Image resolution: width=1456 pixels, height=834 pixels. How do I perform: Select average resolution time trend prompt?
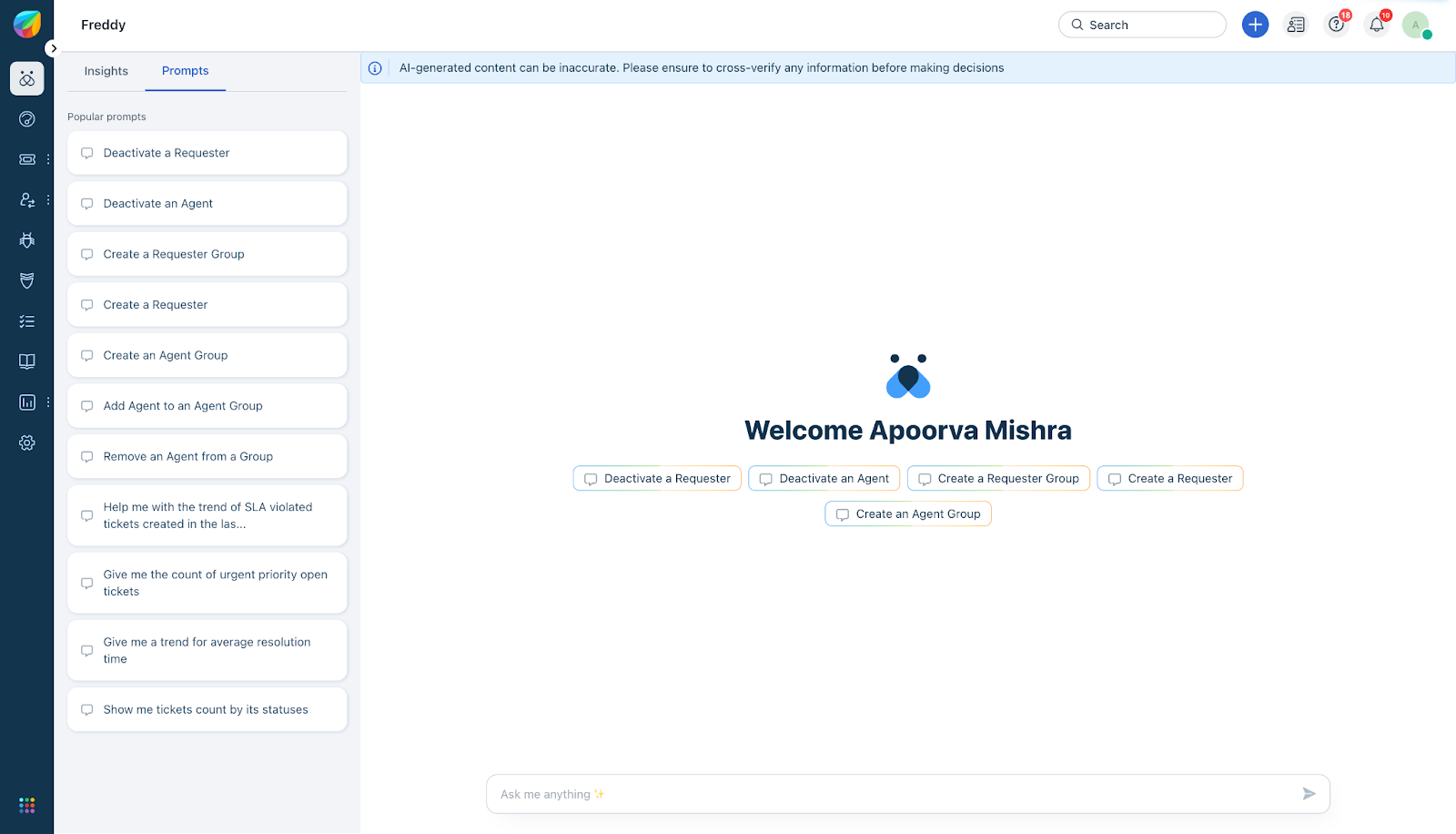(207, 650)
